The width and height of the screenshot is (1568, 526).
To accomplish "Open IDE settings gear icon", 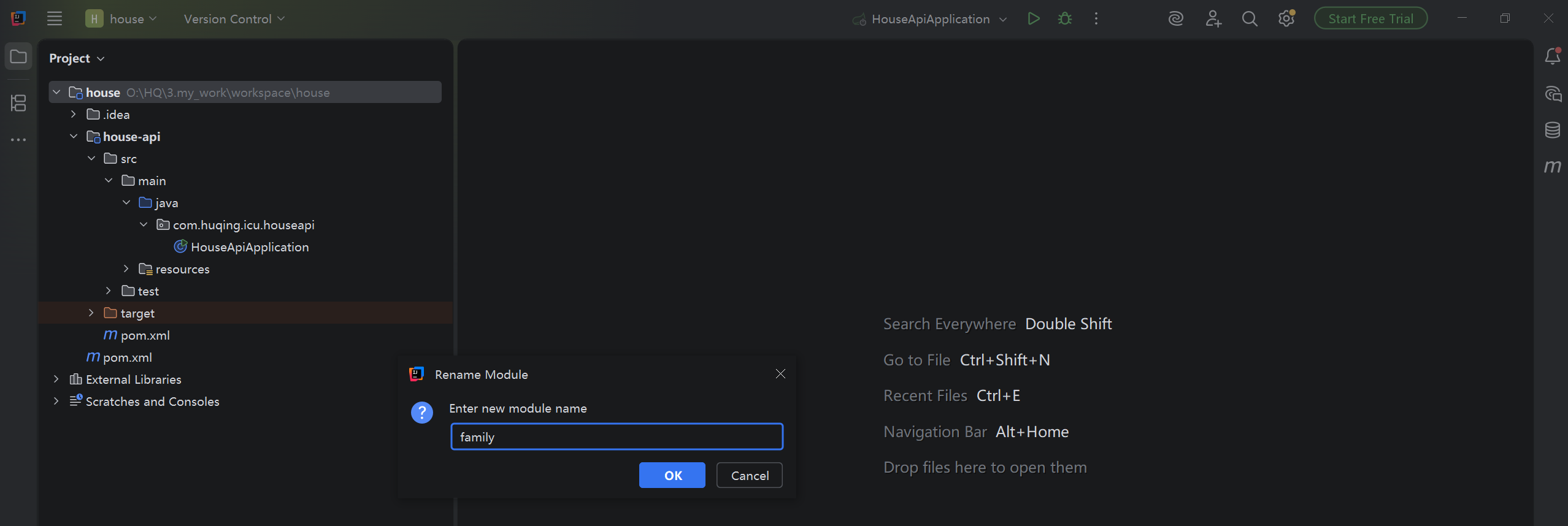I will click(1286, 19).
